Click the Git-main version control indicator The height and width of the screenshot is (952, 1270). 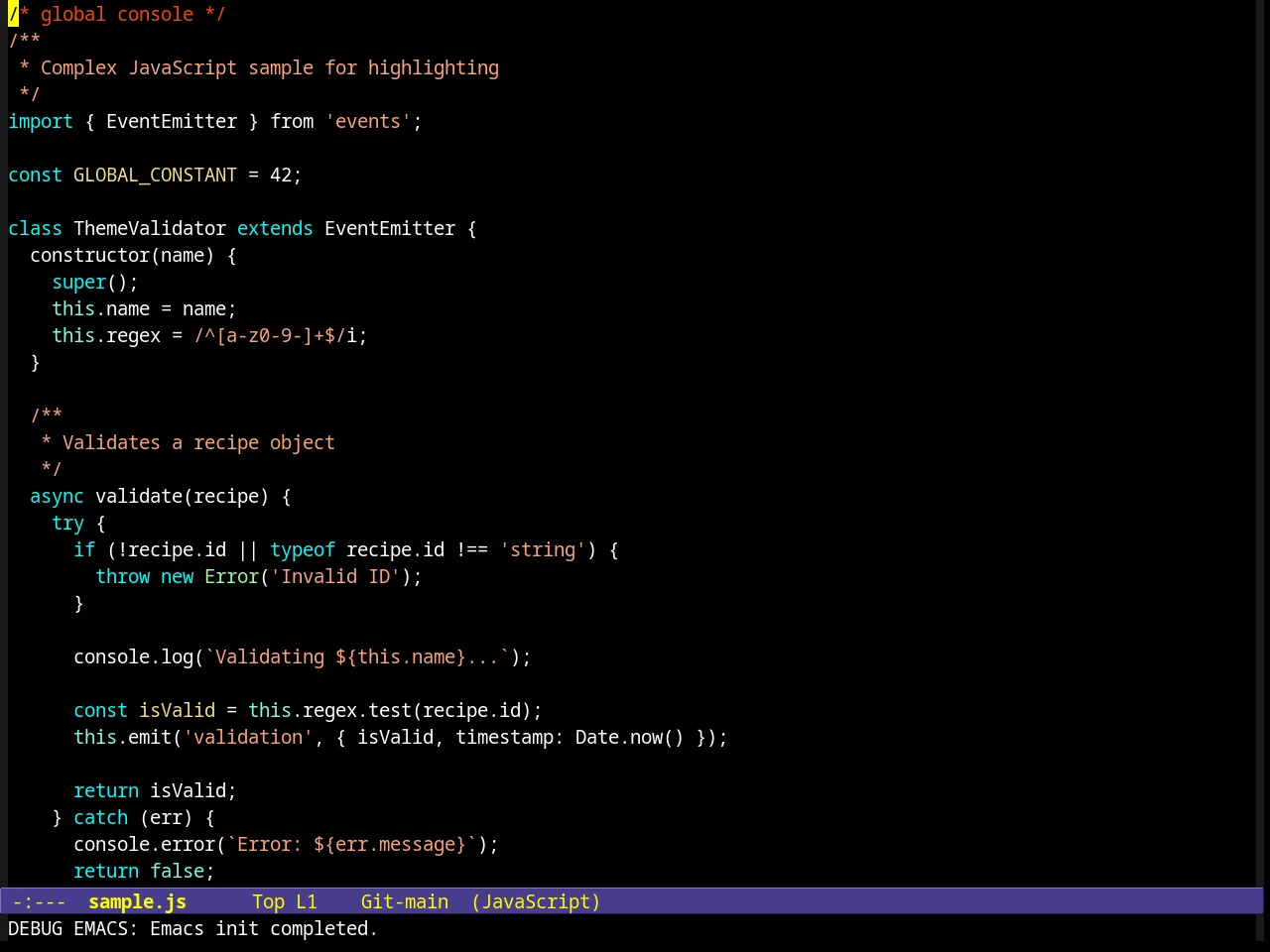click(x=405, y=901)
